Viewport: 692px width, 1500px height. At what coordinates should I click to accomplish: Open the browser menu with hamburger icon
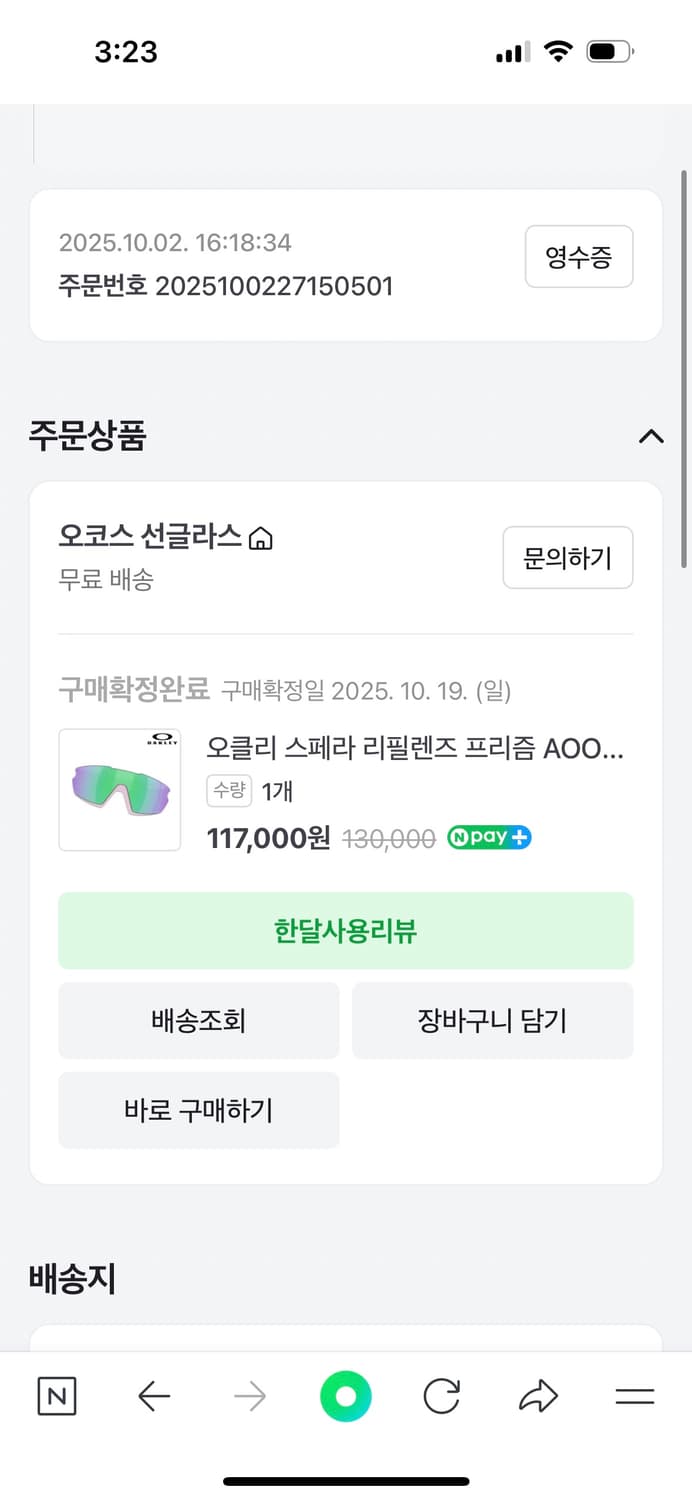(634, 1397)
